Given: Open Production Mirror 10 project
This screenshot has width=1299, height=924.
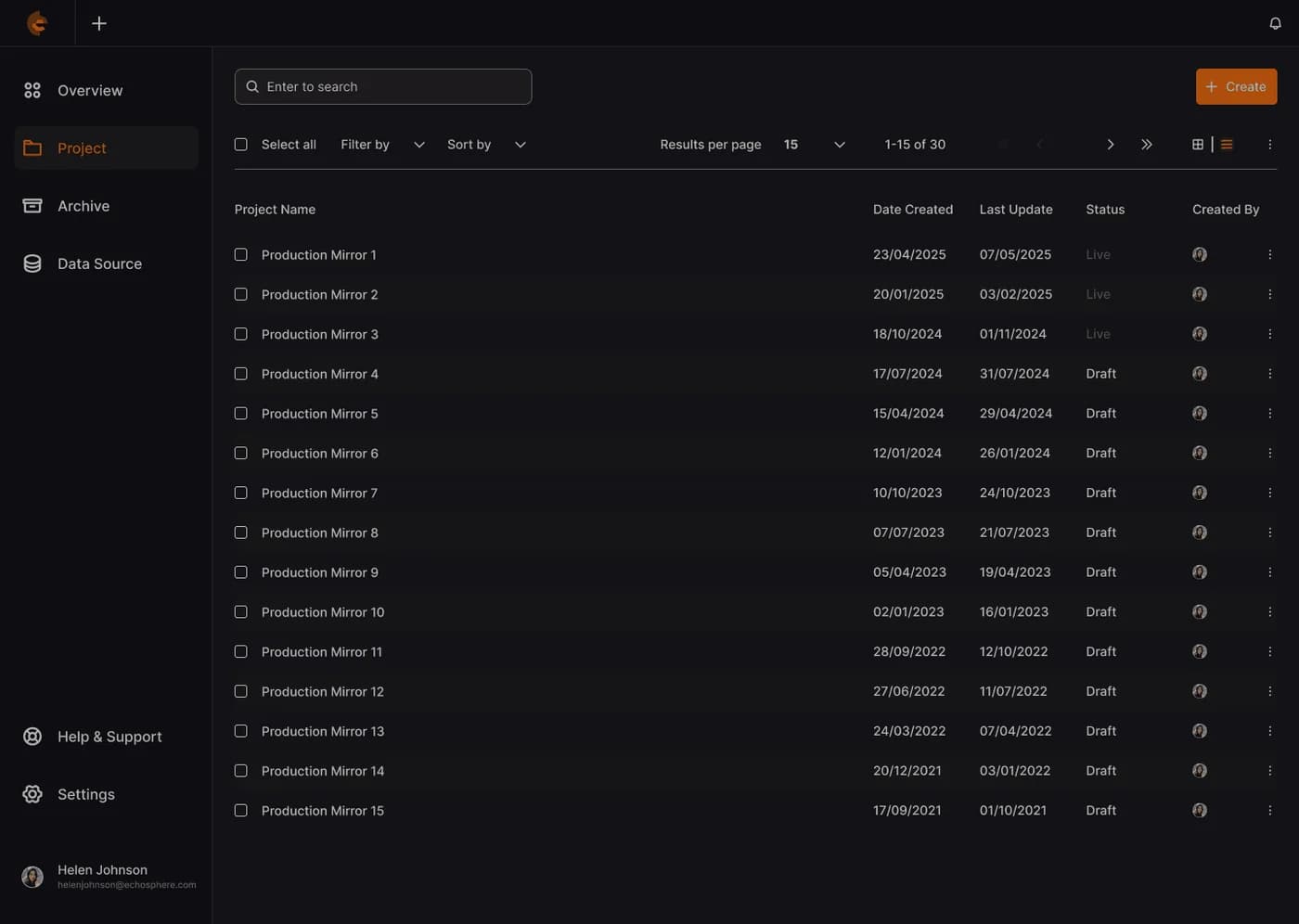Looking at the screenshot, I should (x=323, y=612).
